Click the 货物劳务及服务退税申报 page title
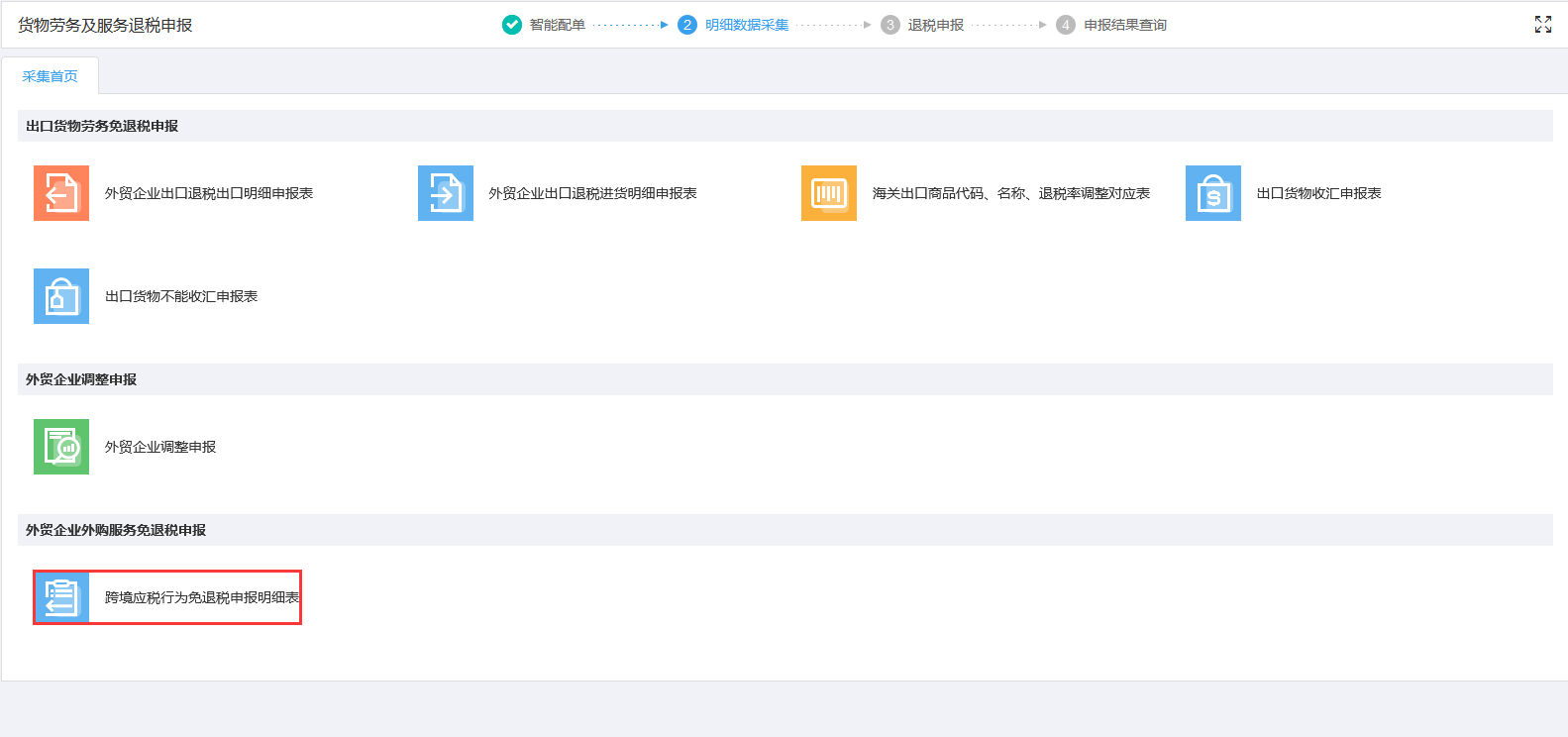1568x737 pixels. (x=105, y=25)
